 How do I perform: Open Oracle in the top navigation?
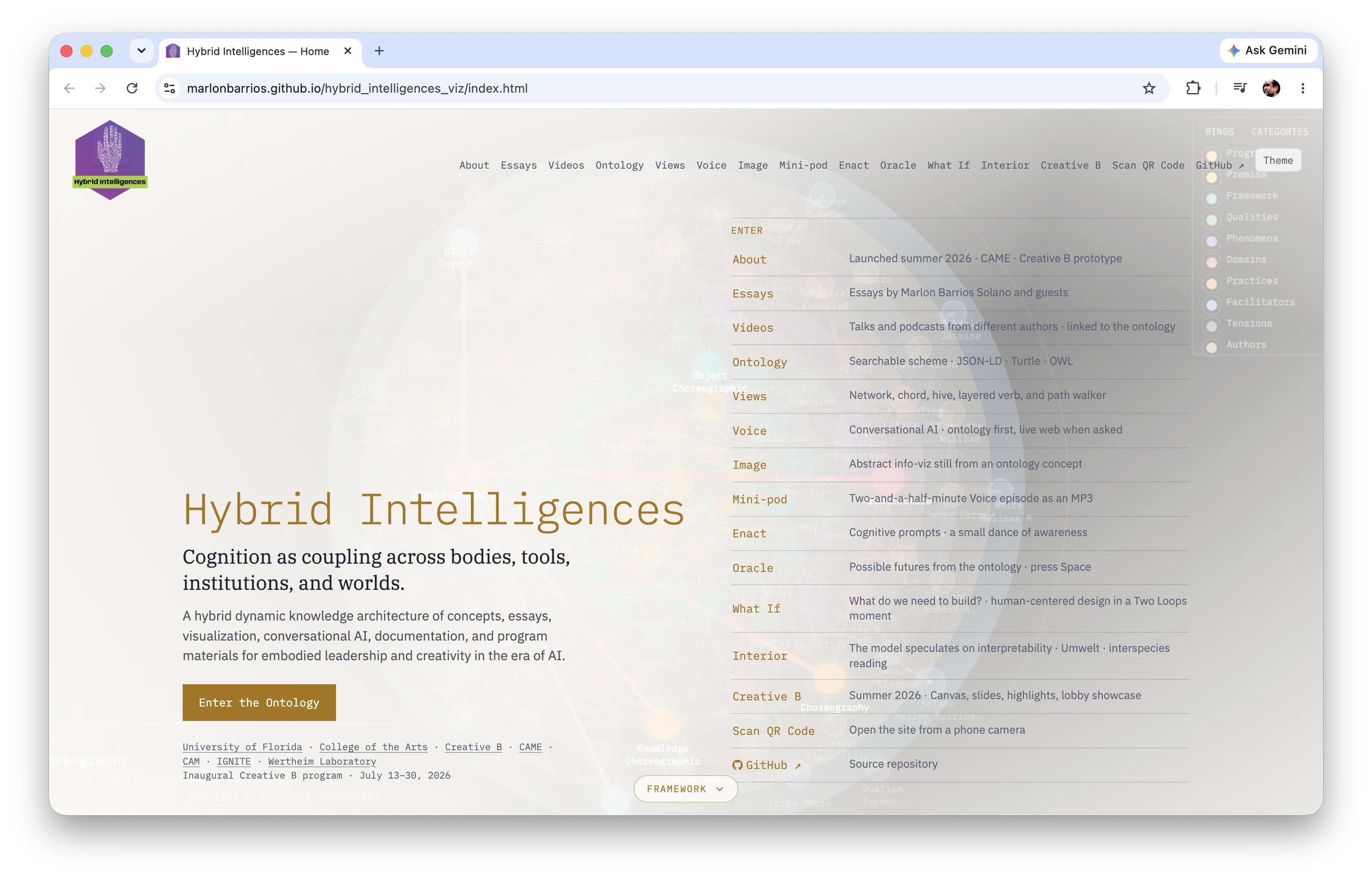tap(898, 165)
